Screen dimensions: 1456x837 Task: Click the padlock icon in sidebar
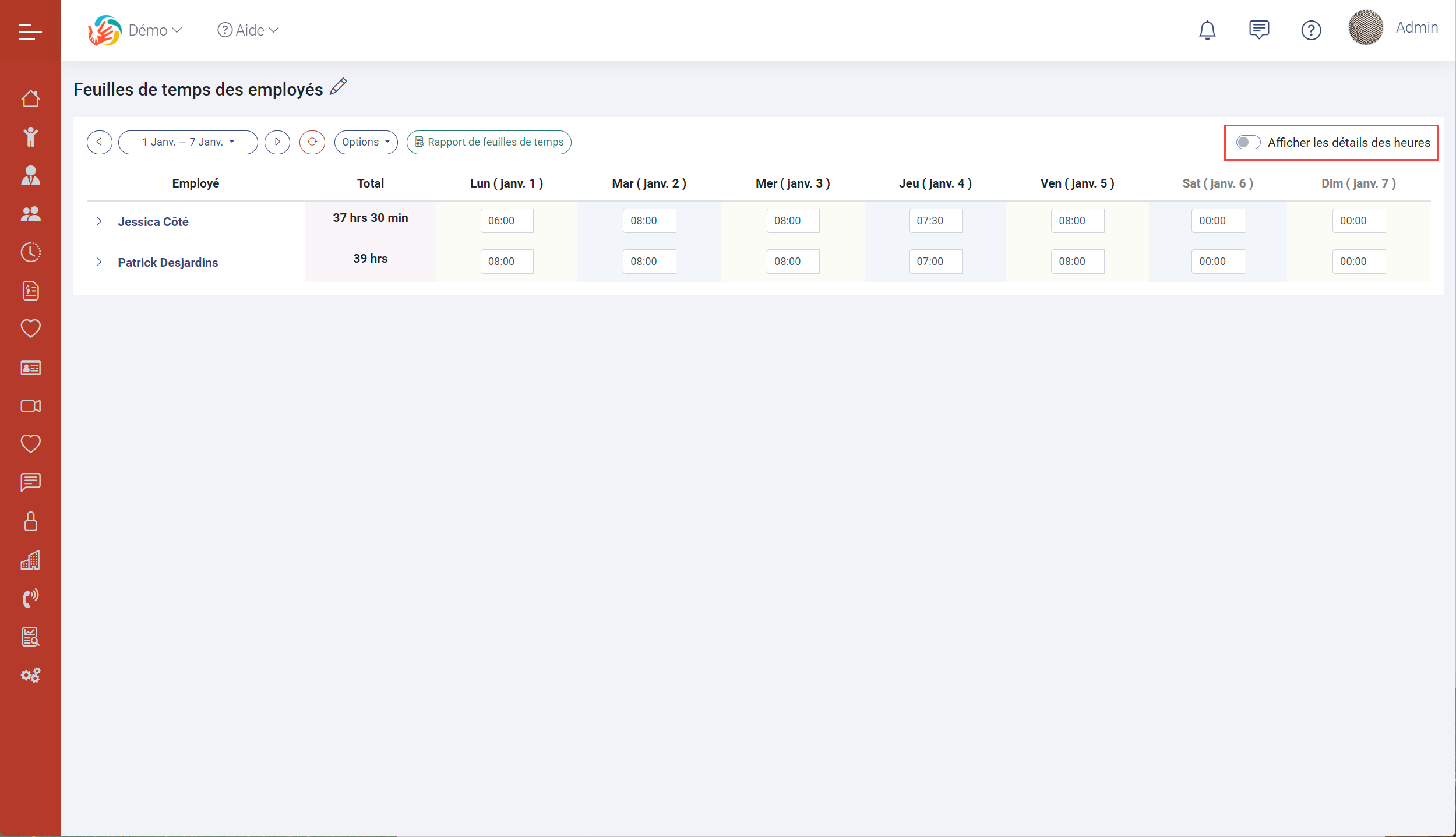(30, 521)
